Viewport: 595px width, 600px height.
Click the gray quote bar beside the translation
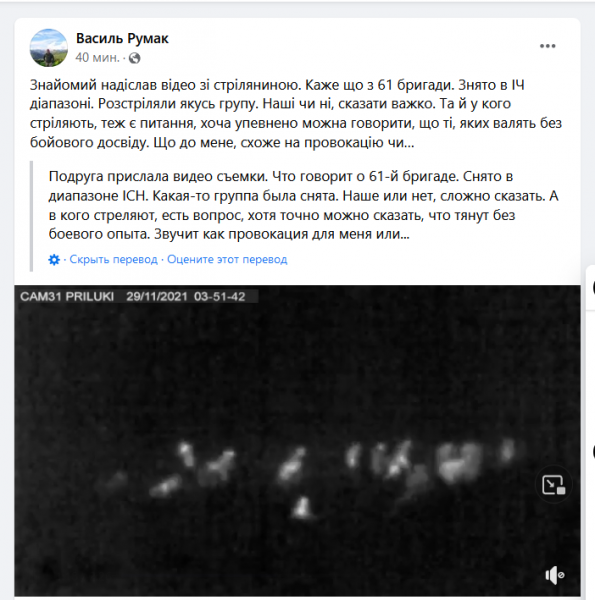[31, 216]
